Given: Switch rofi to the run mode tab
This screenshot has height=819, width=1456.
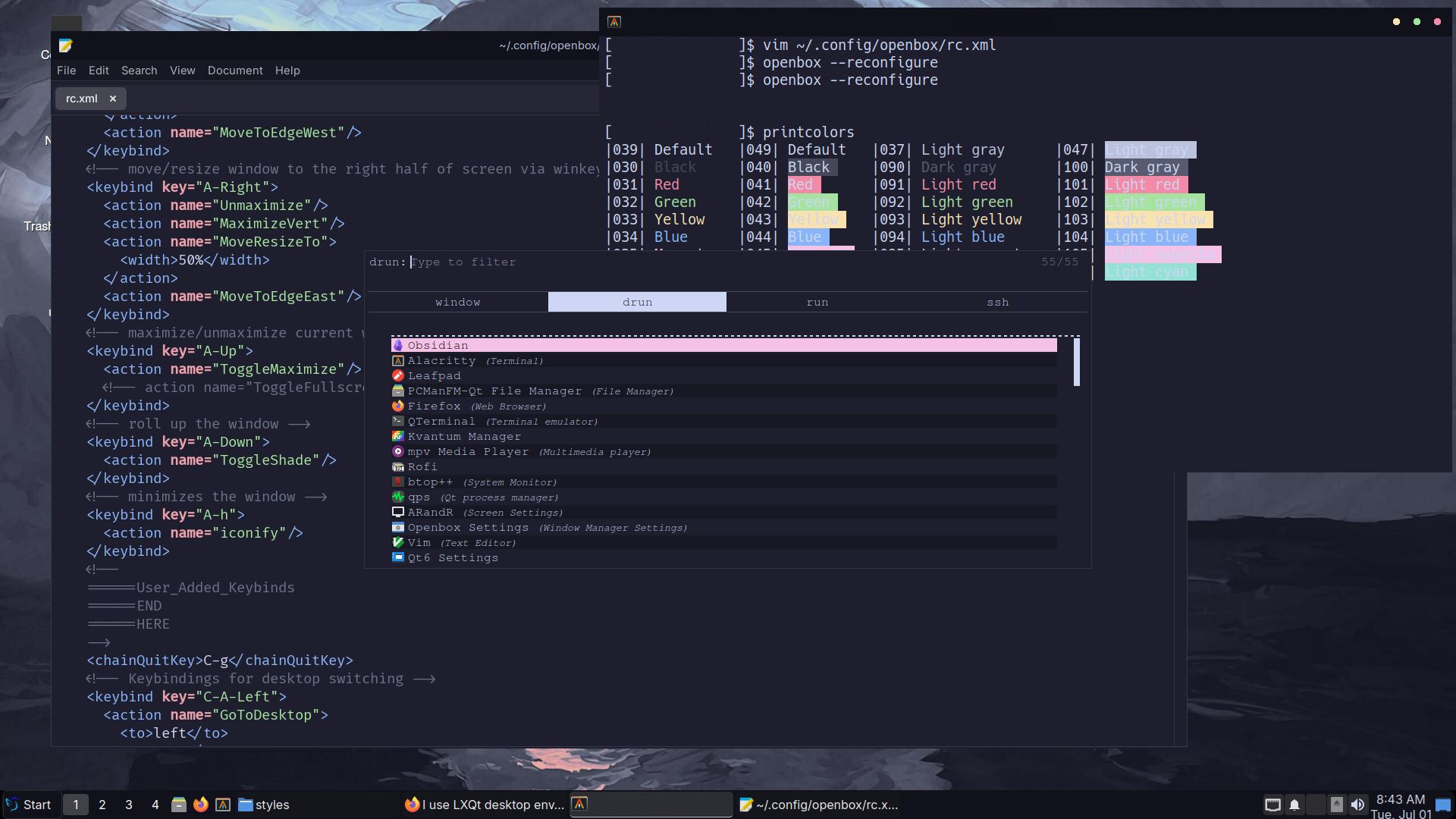Looking at the screenshot, I should pyautogui.click(x=817, y=302).
